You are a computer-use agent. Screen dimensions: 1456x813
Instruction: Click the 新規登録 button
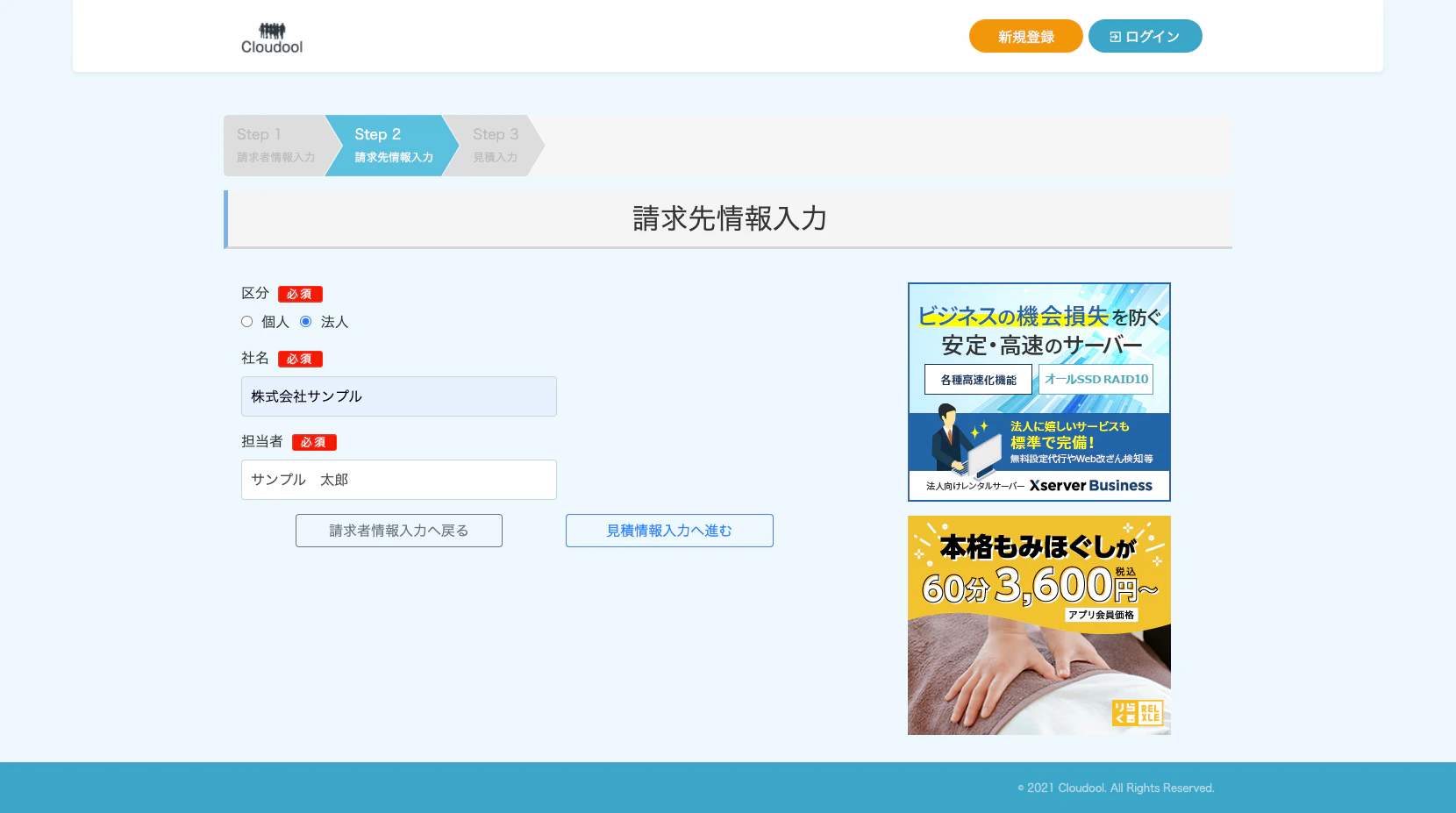(1025, 36)
